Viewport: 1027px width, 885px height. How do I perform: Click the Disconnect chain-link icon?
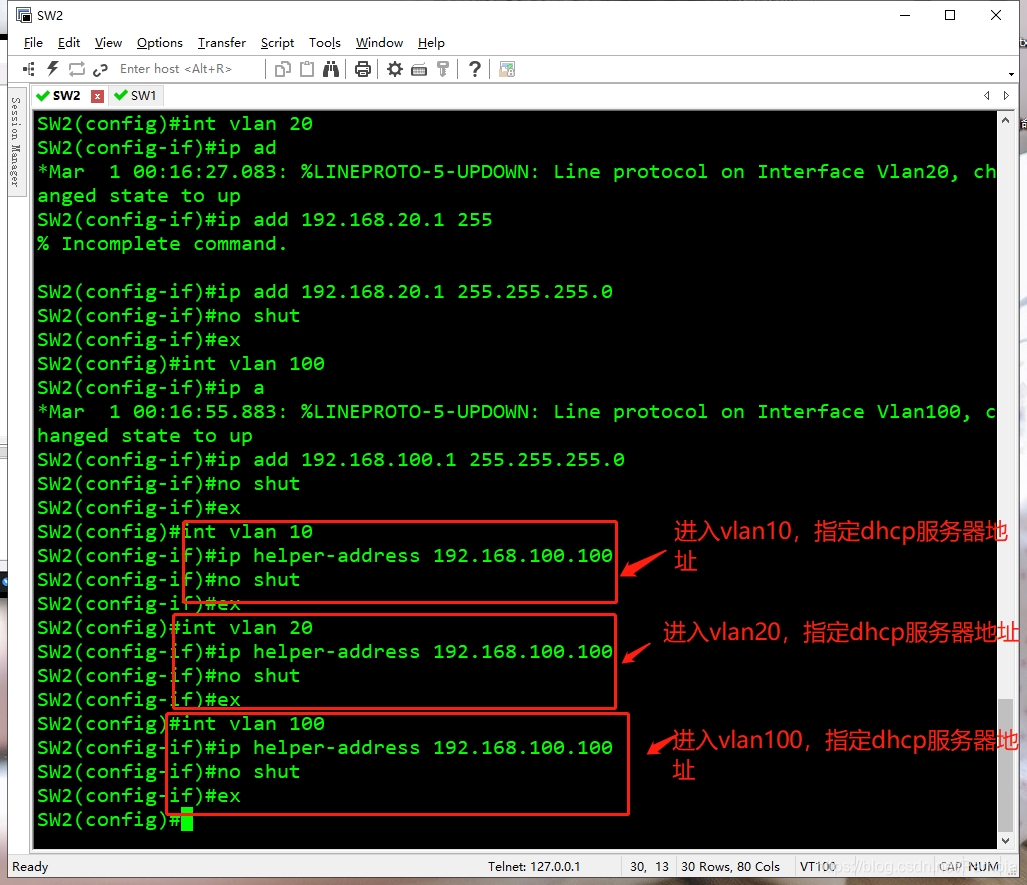(x=100, y=69)
